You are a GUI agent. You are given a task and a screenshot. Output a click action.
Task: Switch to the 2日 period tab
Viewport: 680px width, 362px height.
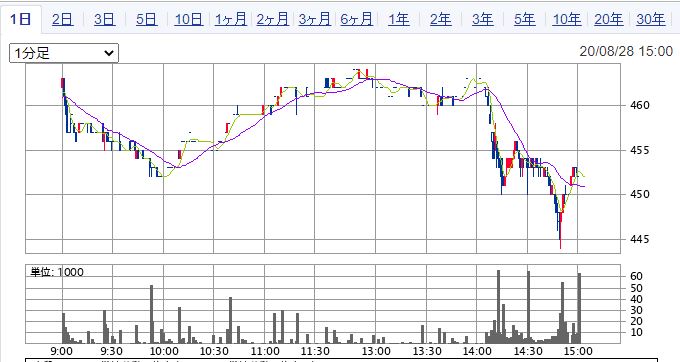point(62,19)
